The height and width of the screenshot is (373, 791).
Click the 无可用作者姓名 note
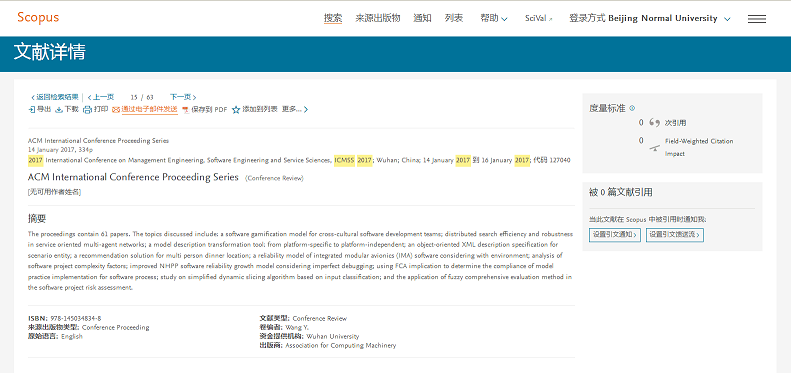tap(54, 192)
